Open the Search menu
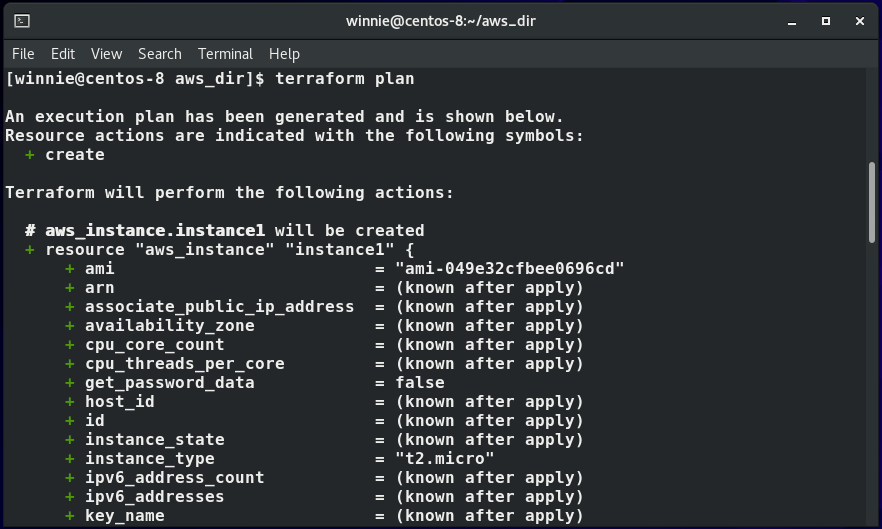The height and width of the screenshot is (529, 882). (x=160, y=54)
